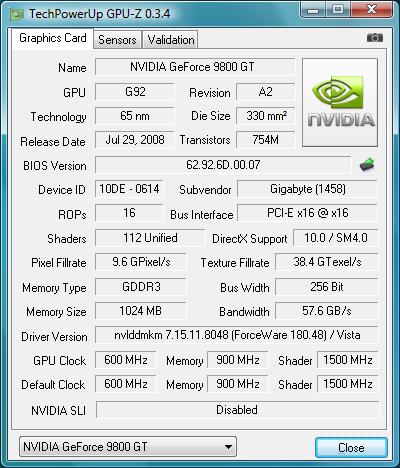
Task: Select the Graphics Card tab
Action: (53, 38)
